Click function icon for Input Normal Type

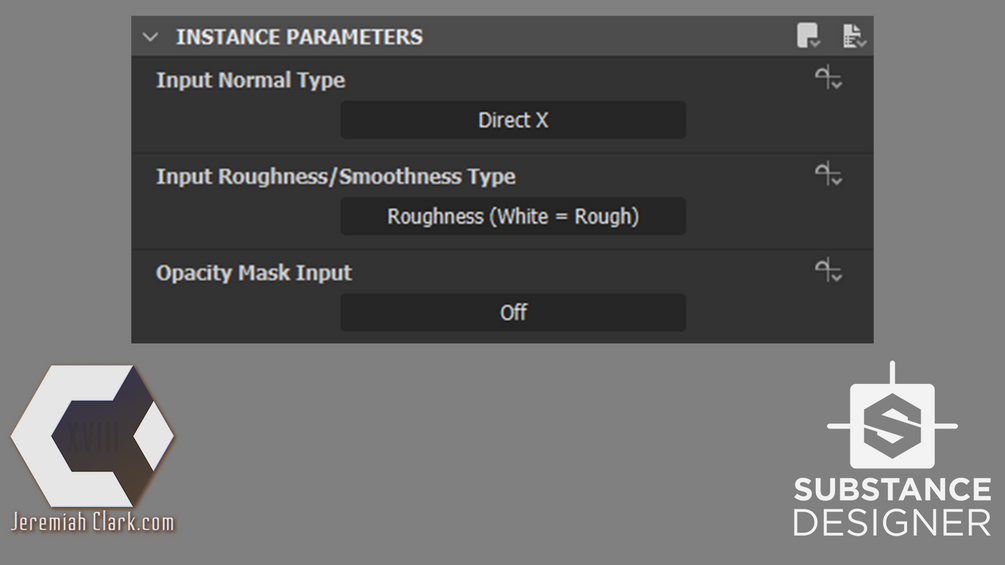coord(828,79)
